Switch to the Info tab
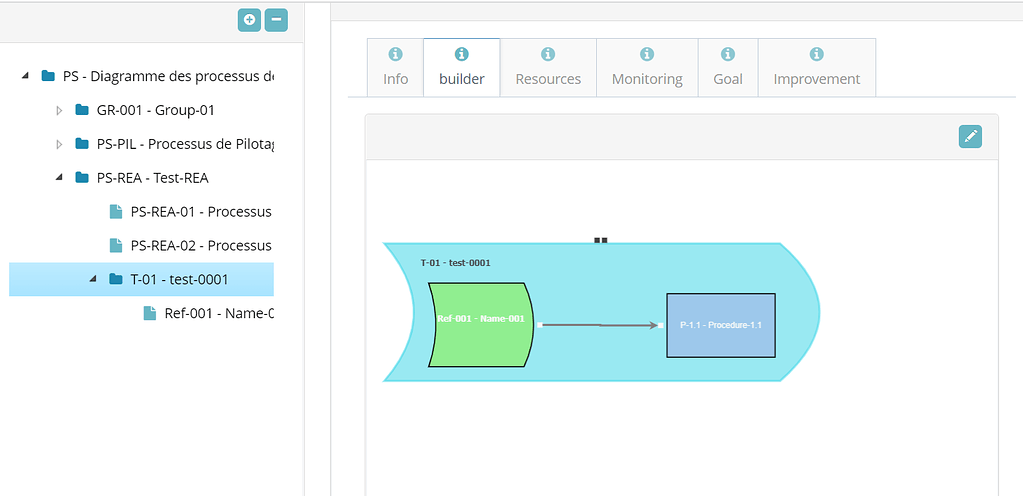Screen dimensions: 1023x496 point(395,68)
